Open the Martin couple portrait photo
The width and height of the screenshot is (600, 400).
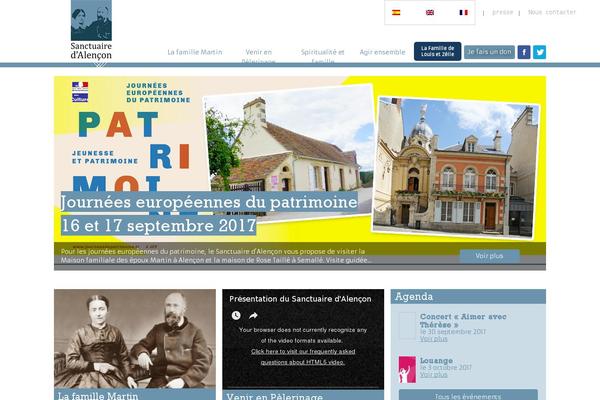click(135, 338)
